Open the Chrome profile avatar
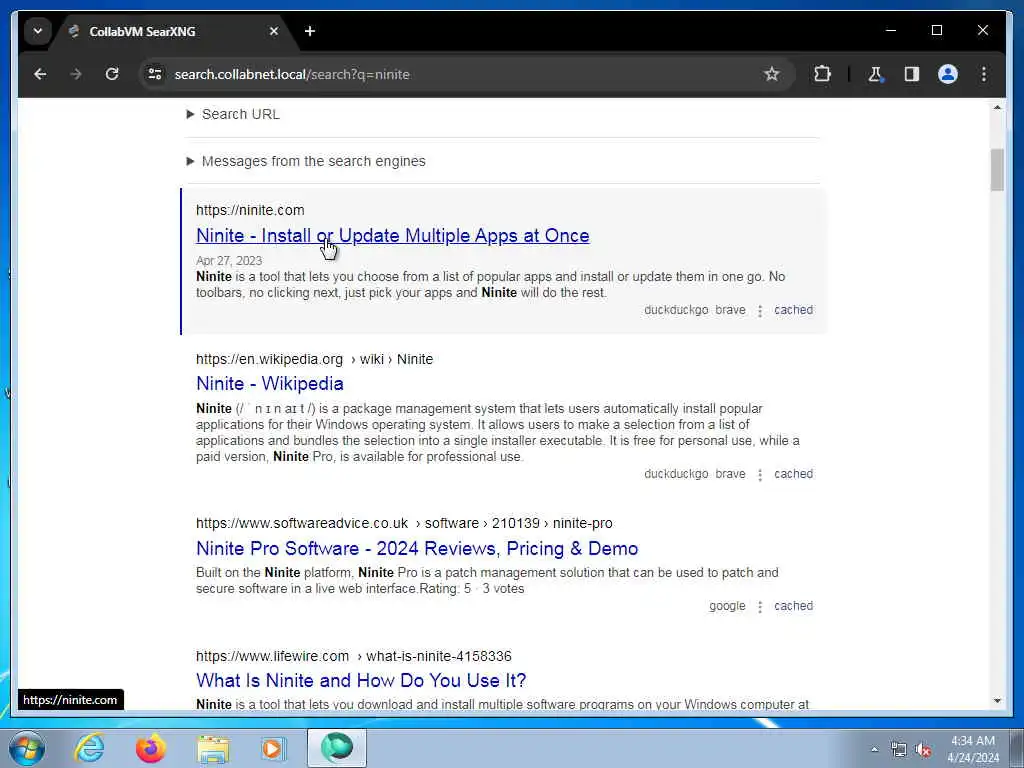 pyautogui.click(x=948, y=74)
